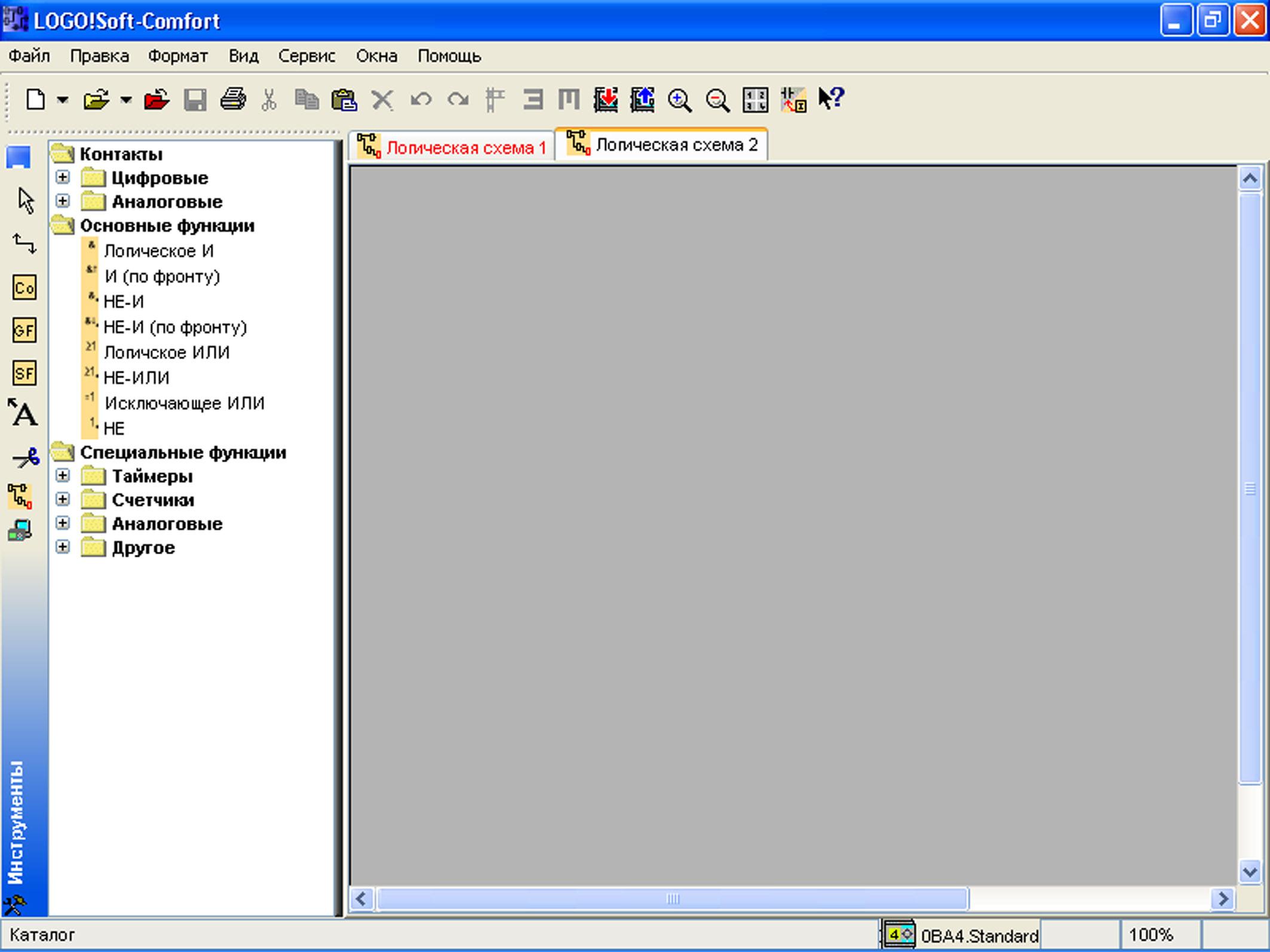Open the Вид menu
The width and height of the screenshot is (1270, 952).
click(x=243, y=56)
